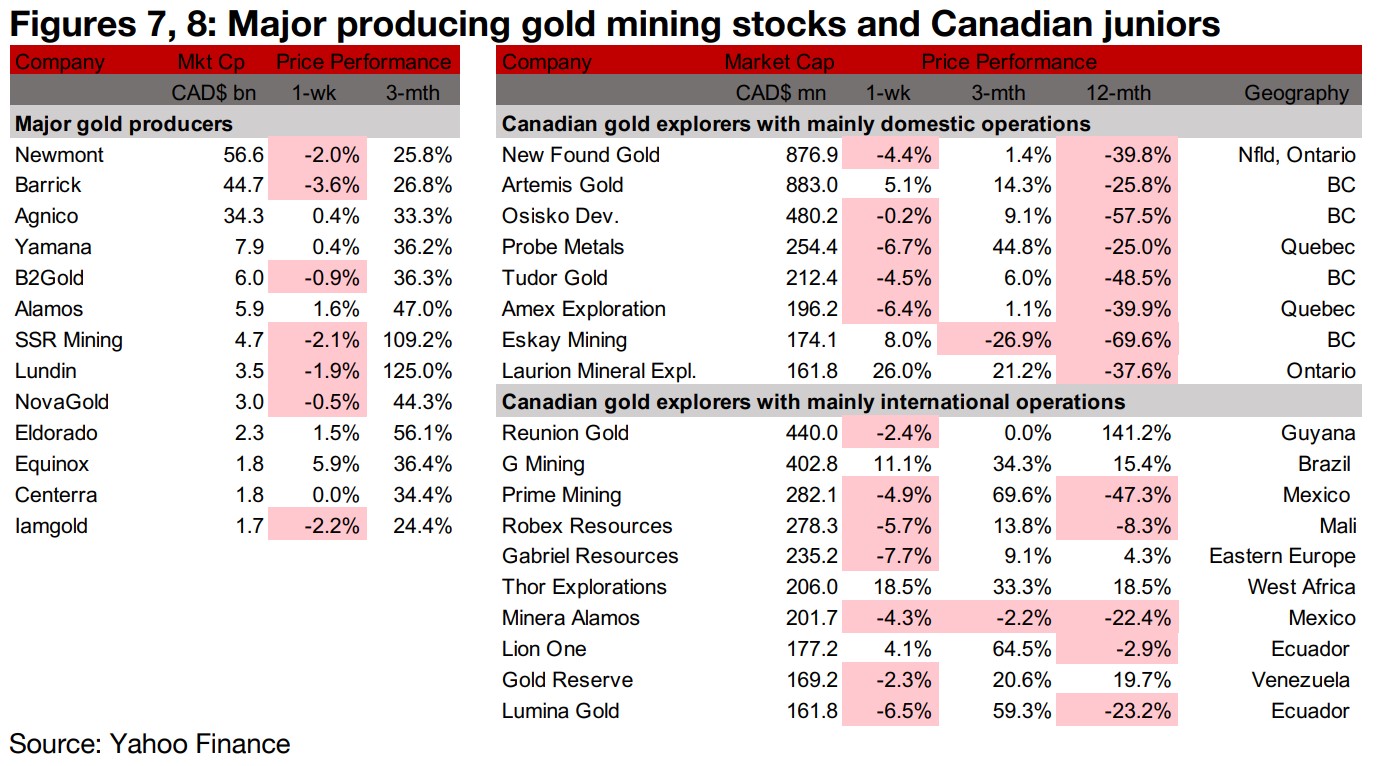Select the New Found Gold row name
The image size is (1381, 766).
[x=581, y=155]
